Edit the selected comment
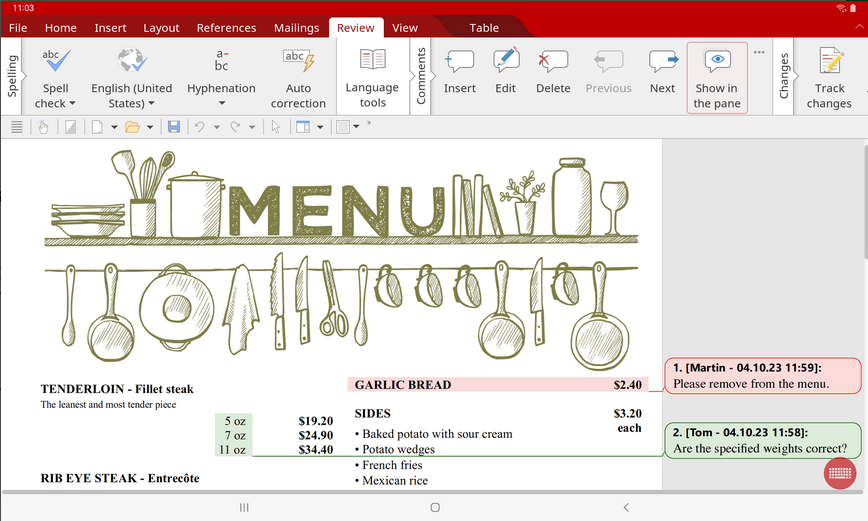 [x=505, y=72]
